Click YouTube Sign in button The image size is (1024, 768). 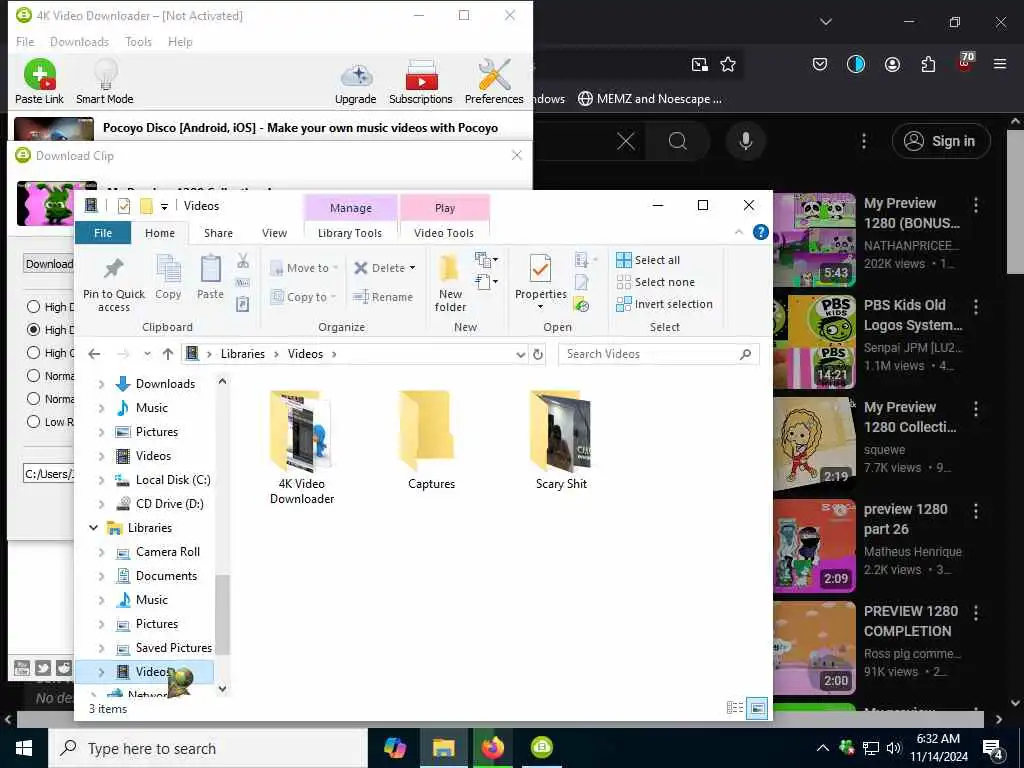[941, 141]
